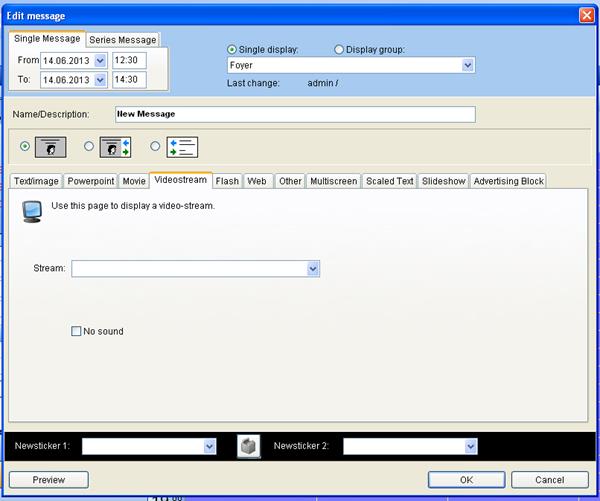Viewport: 600px width, 501px height.
Task: Open the Foyer display dropdown
Action: click(x=468, y=65)
